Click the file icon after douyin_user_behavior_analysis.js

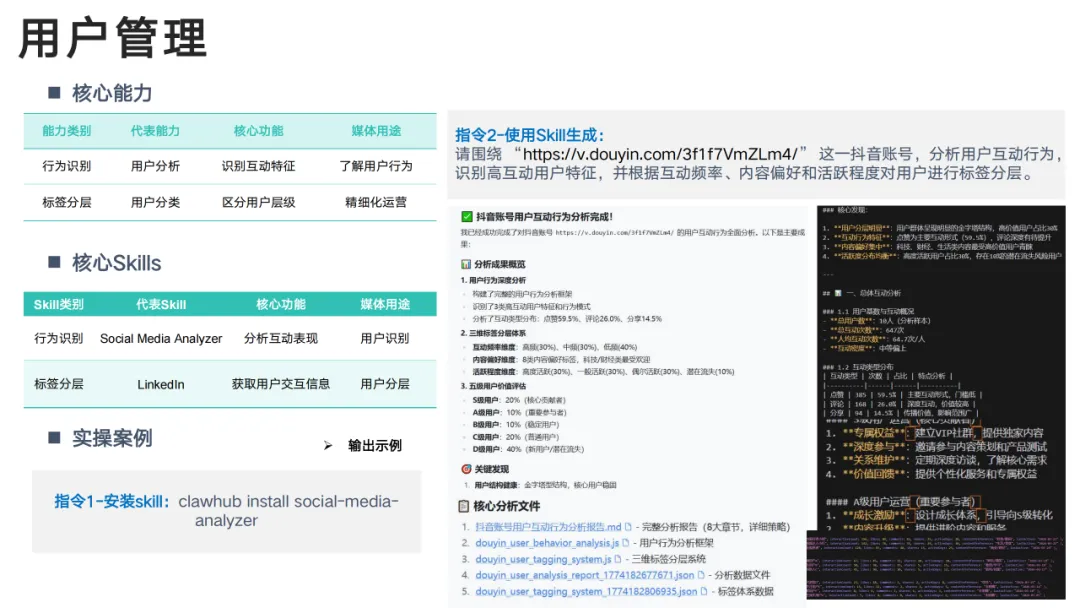[x=625, y=543]
